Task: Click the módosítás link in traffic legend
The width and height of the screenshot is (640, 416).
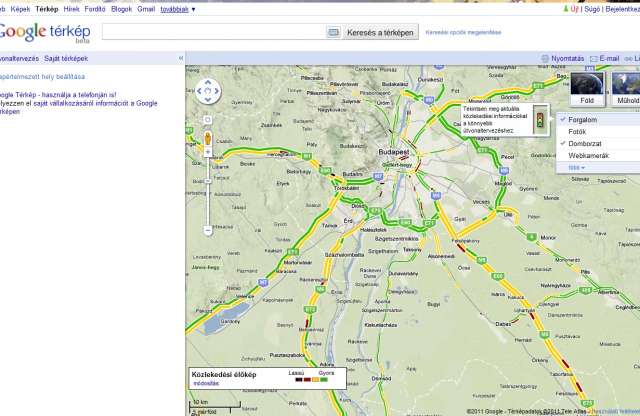Action: point(206,383)
